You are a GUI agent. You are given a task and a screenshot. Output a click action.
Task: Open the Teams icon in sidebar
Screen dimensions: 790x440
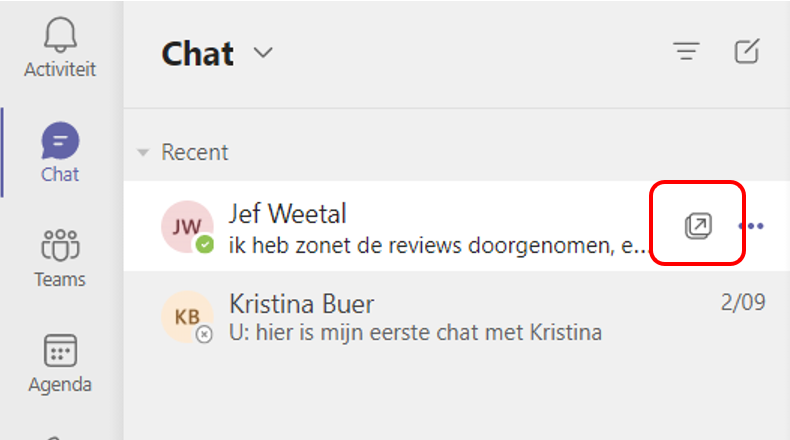[x=60, y=245]
